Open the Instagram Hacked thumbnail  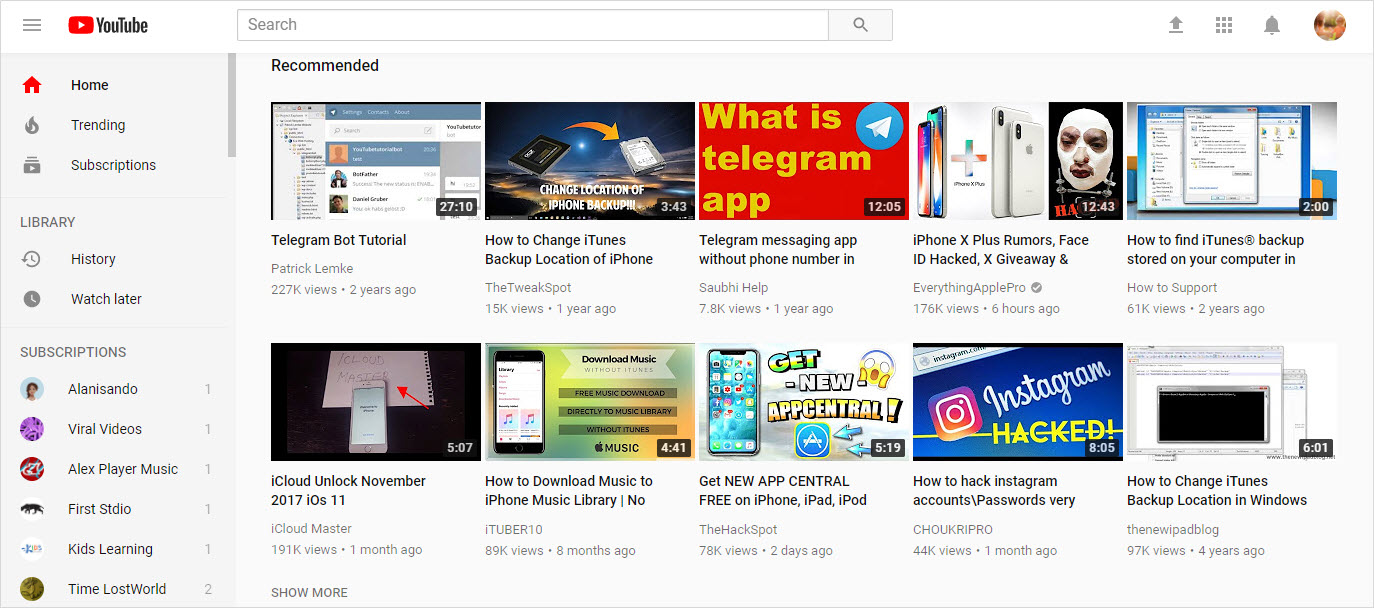1018,402
